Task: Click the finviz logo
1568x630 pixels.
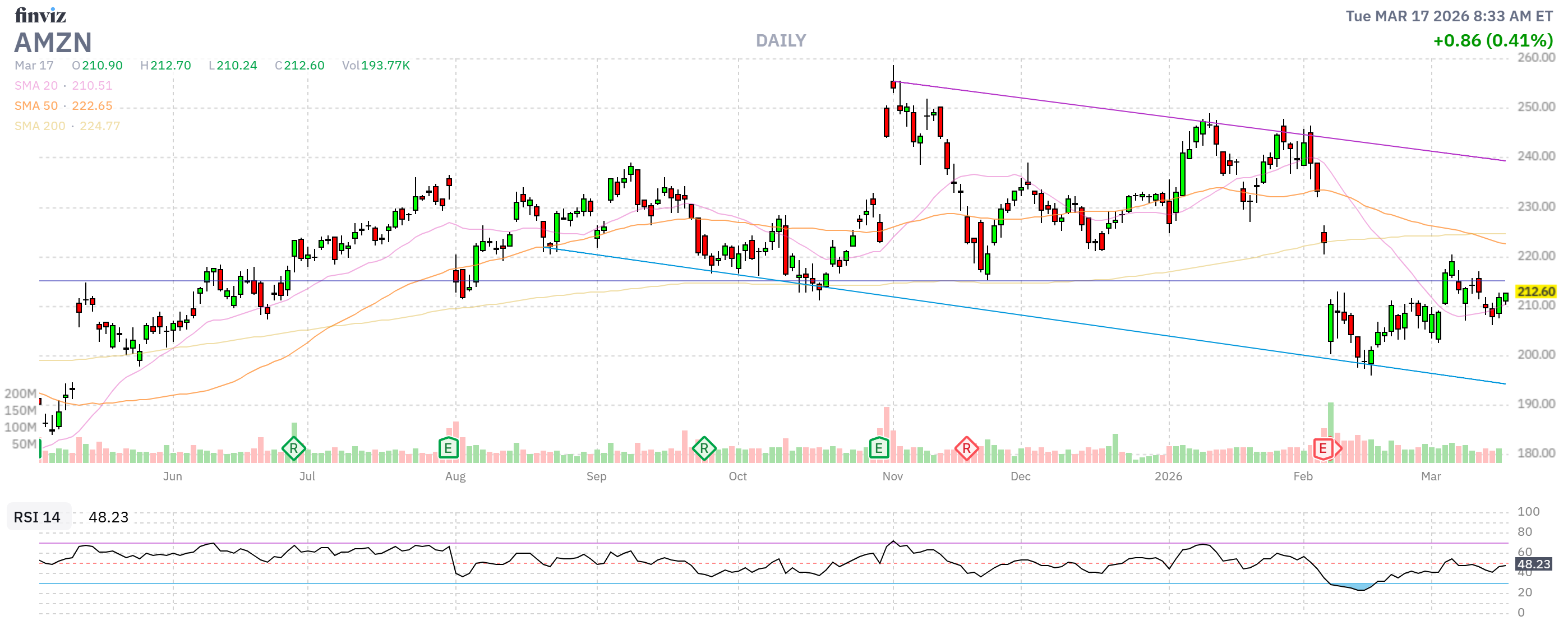Action: 40,15
